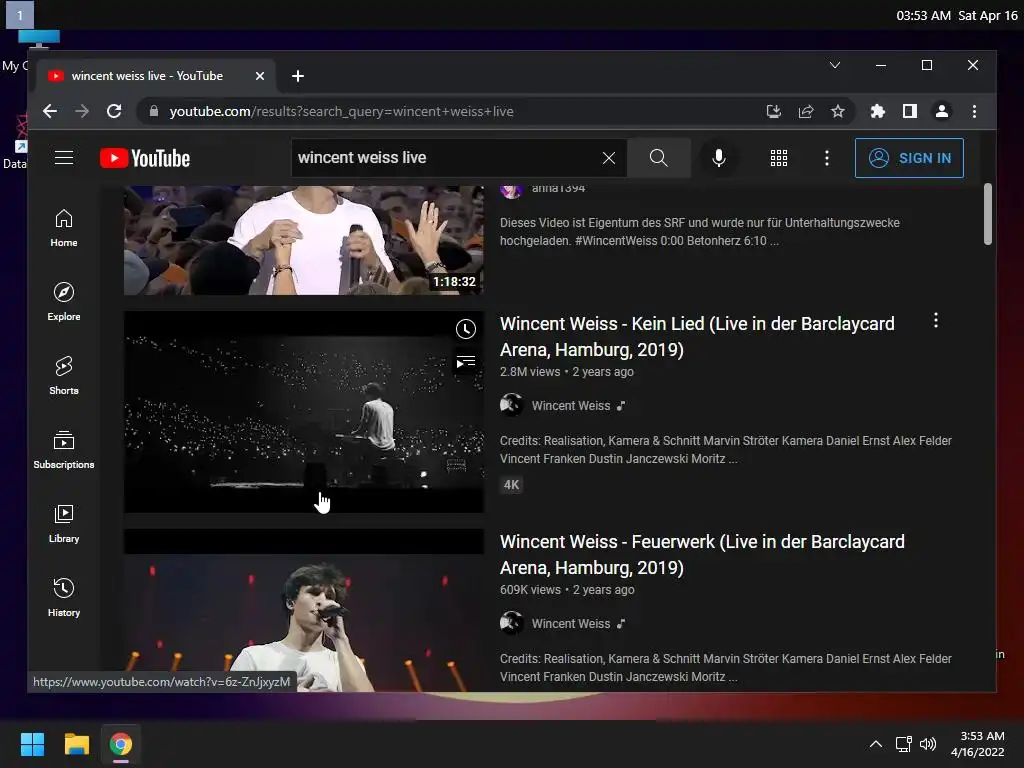Open Wincent Weiss channel under Feuerwerk
1024x768 pixels.
click(x=571, y=624)
